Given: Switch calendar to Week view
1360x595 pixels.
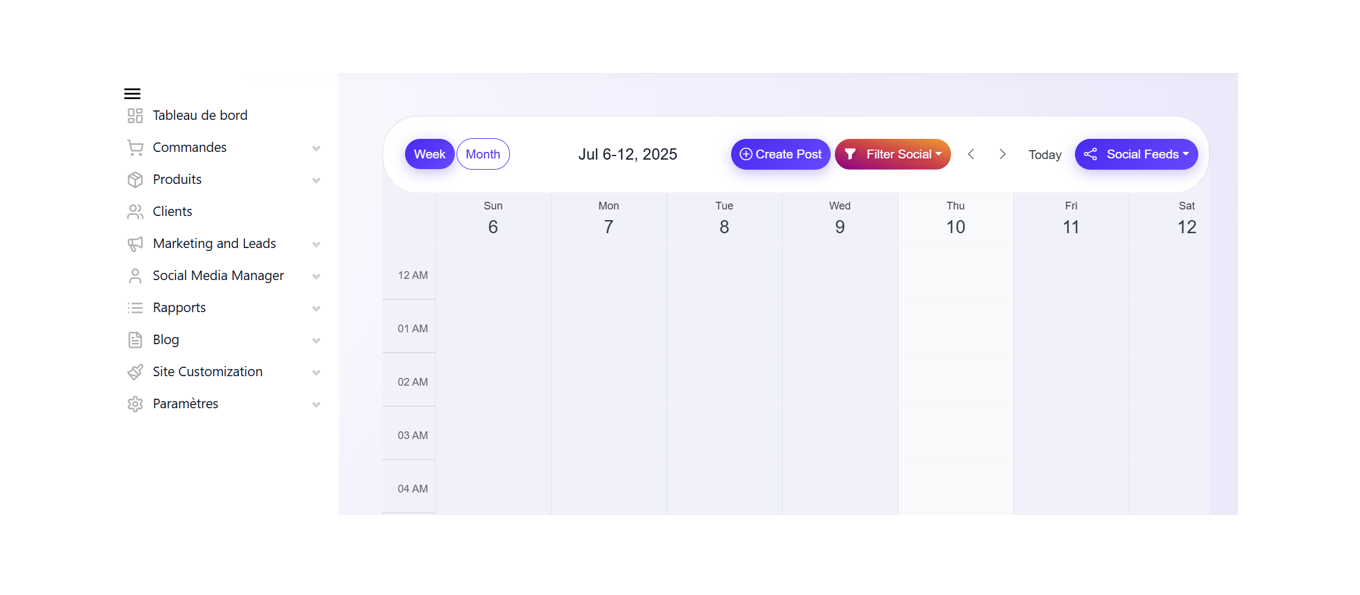Looking at the screenshot, I should pyautogui.click(x=429, y=154).
